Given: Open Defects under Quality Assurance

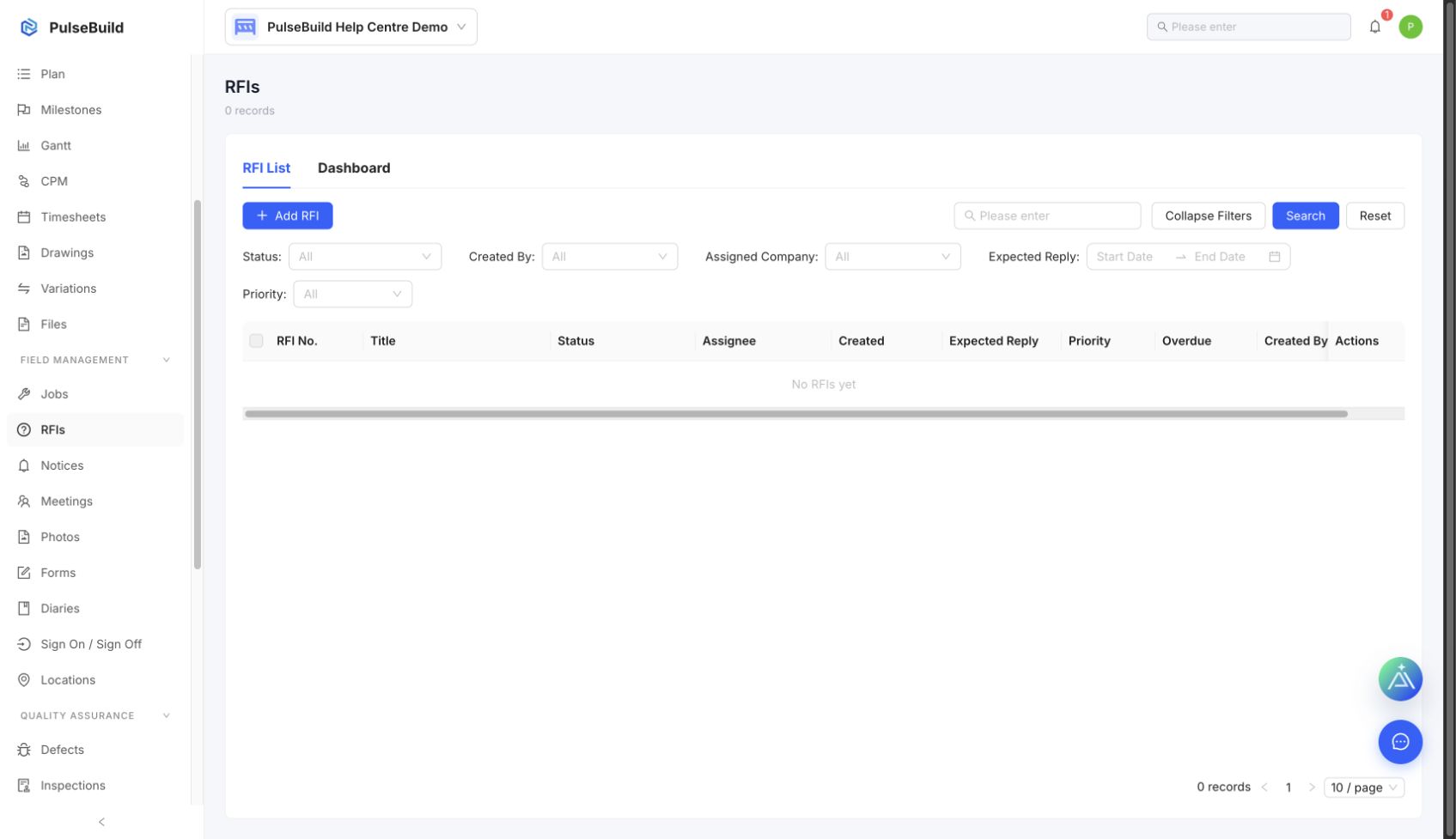Looking at the screenshot, I should pyautogui.click(x=94, y=750).
